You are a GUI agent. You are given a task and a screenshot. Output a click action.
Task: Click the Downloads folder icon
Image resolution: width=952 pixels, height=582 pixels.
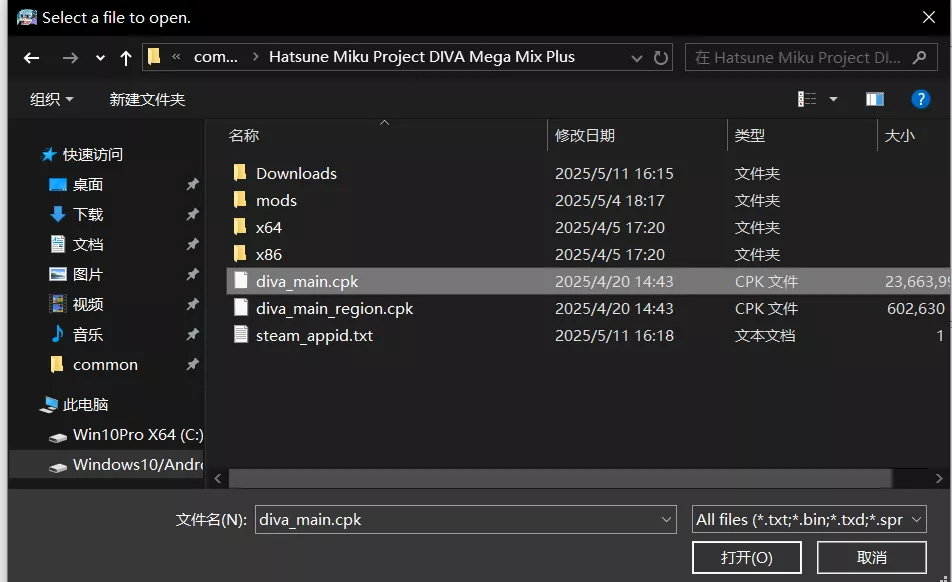tap(240, 173)
